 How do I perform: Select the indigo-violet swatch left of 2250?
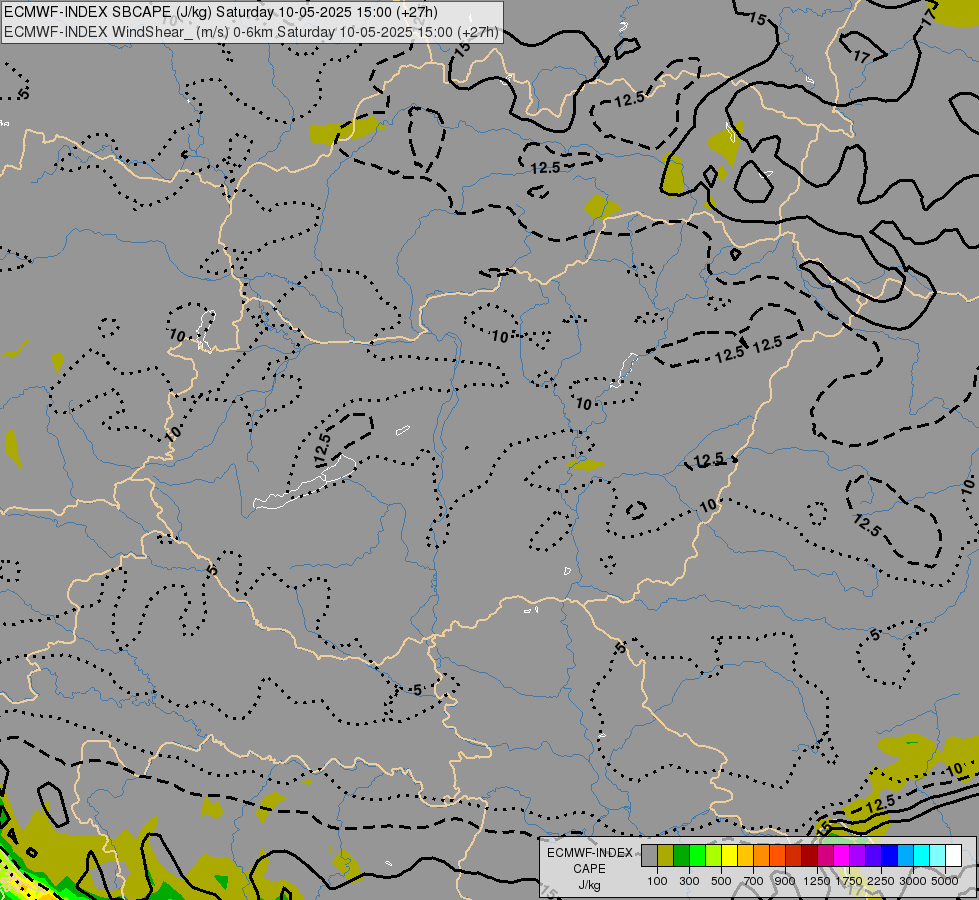(873, 855)
